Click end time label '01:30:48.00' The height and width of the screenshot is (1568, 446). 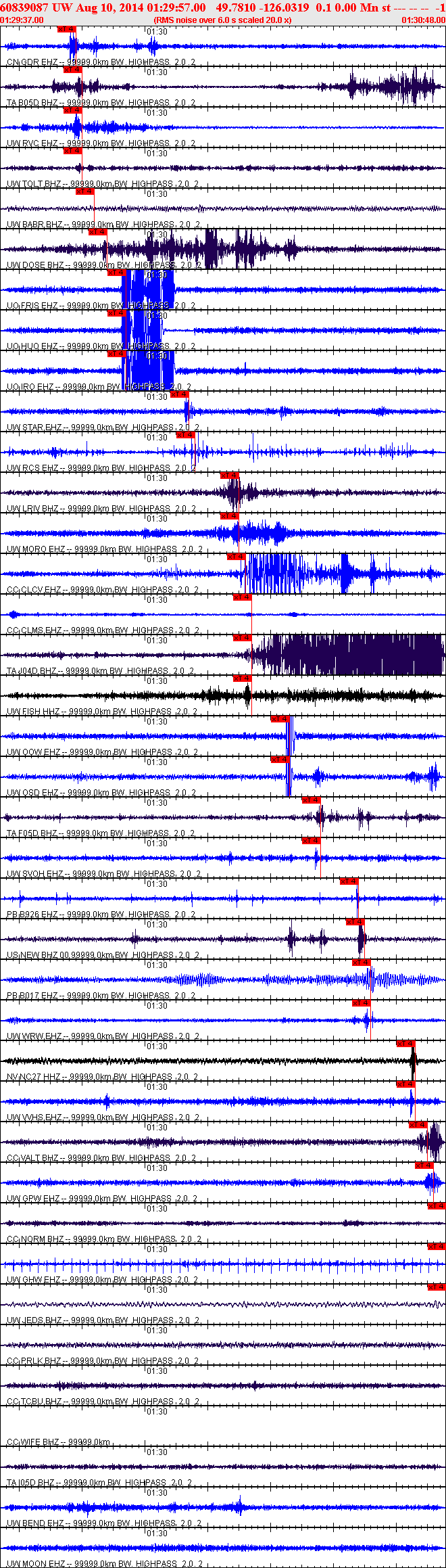click(424, 20)
